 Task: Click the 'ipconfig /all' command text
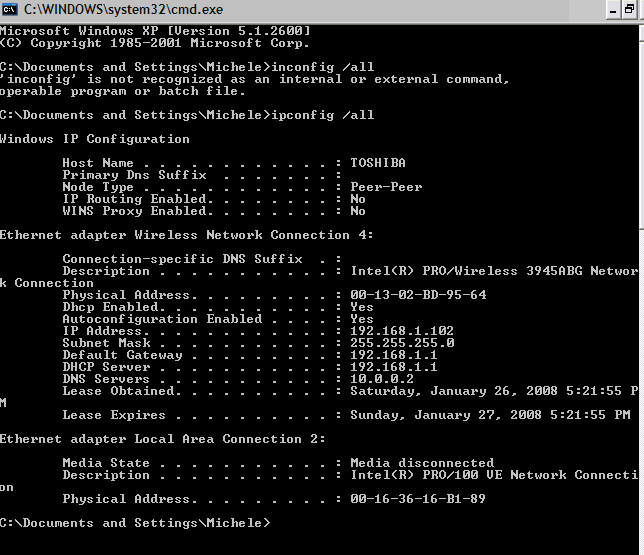tap(322, 115)
